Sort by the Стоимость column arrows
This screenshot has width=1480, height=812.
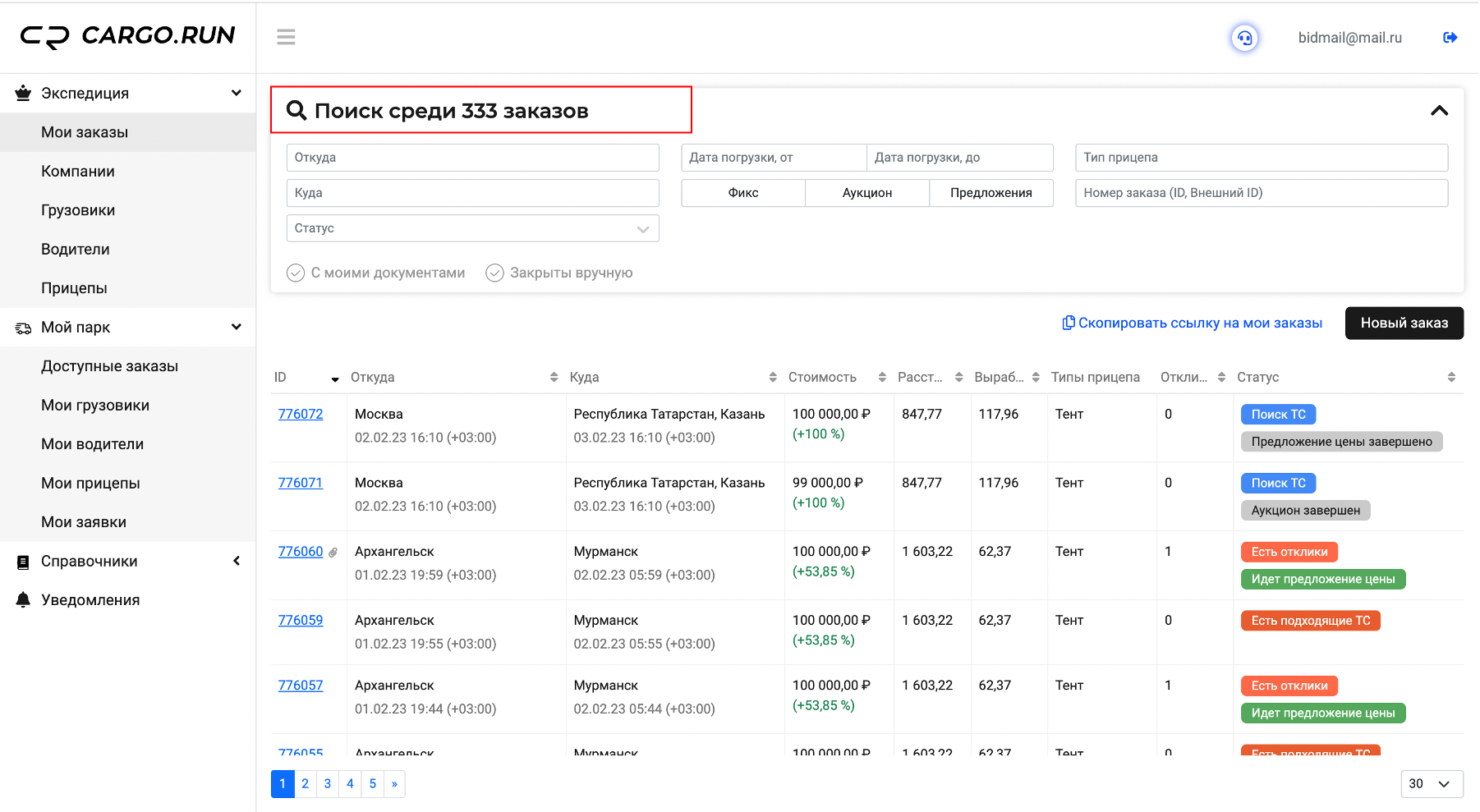pos(882,377)
